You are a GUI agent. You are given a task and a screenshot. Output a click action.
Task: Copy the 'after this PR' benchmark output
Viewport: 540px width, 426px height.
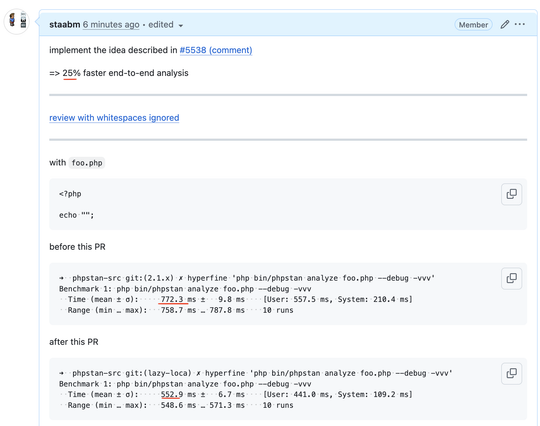(x=511, y=373)
